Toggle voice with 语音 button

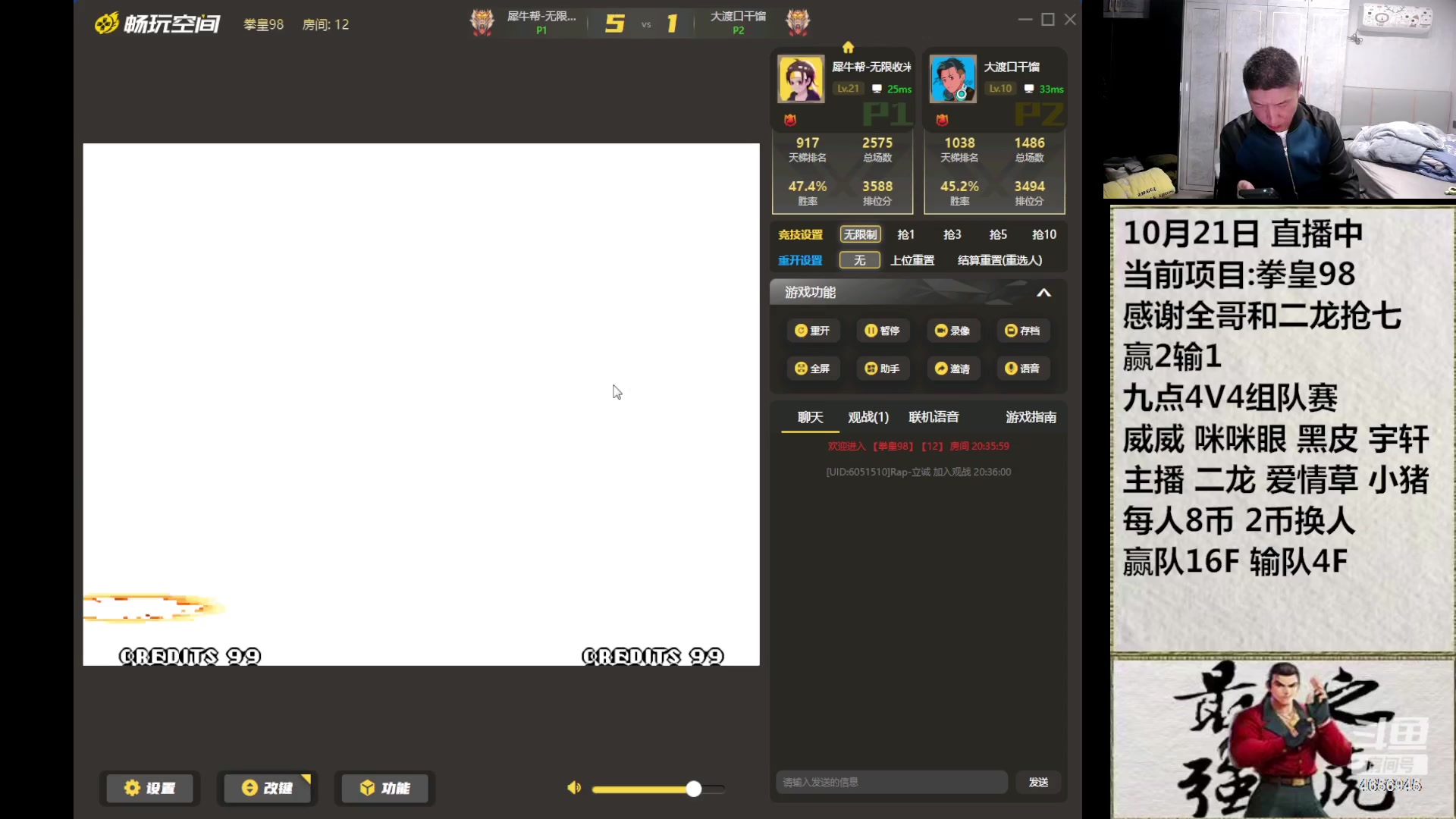1022,369
